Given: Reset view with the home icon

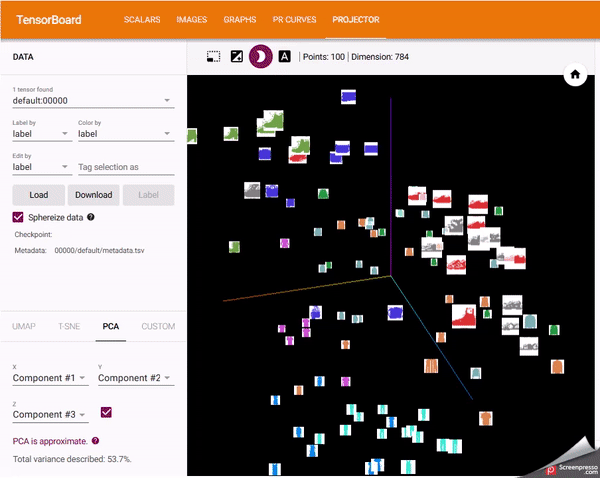Looking at the screenshot, I should tap(575, 74).
